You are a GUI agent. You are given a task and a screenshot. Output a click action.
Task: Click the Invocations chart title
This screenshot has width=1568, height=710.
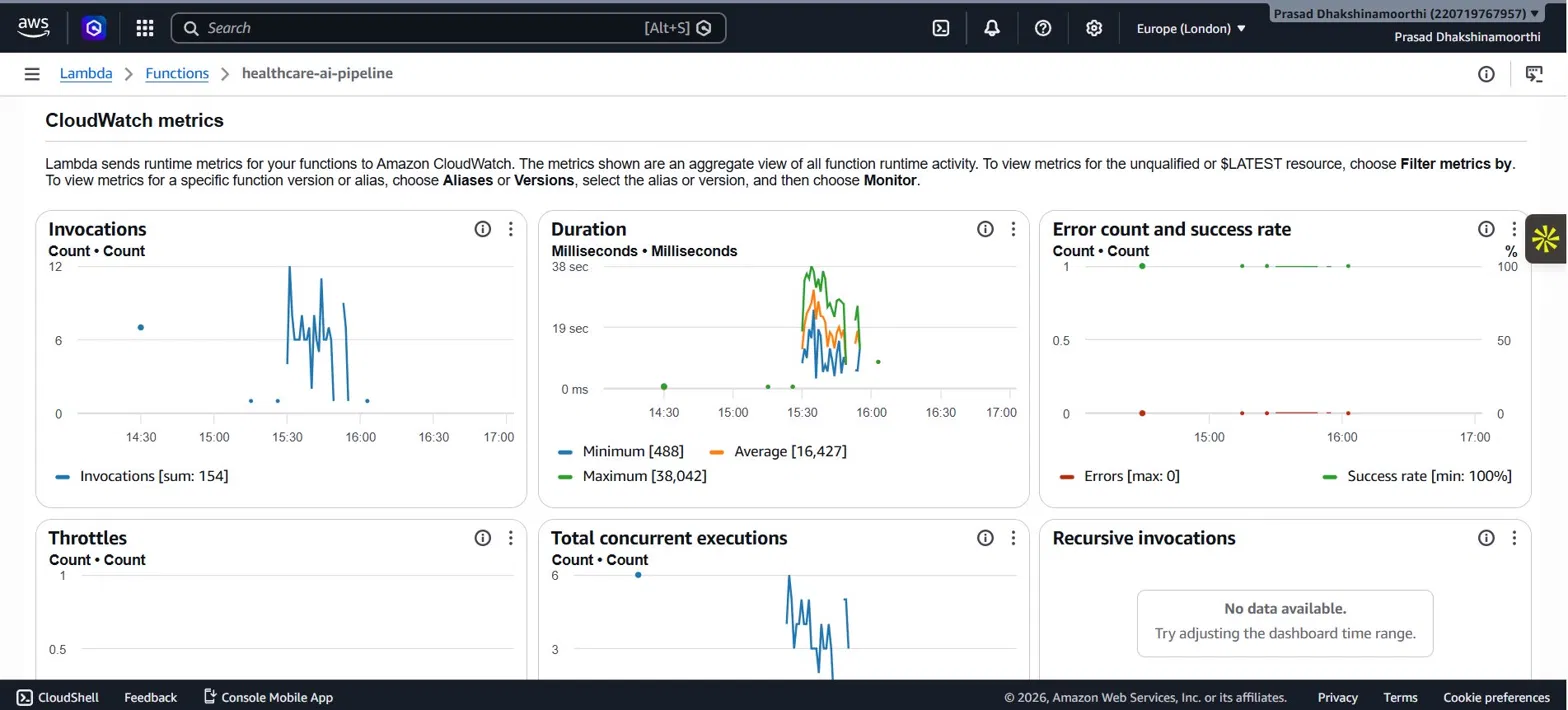coord(97,229)
